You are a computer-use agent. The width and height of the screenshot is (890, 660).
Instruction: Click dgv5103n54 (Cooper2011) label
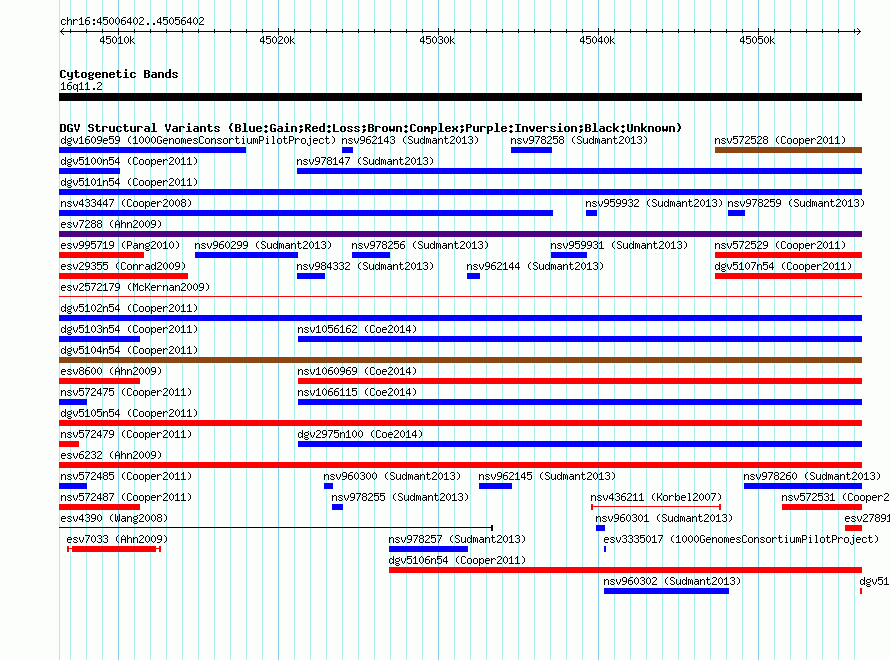click(x=129, y=329)
